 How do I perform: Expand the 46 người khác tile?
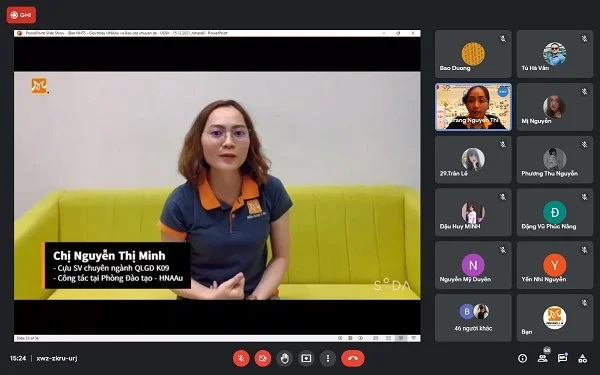(x=473, y=318)
